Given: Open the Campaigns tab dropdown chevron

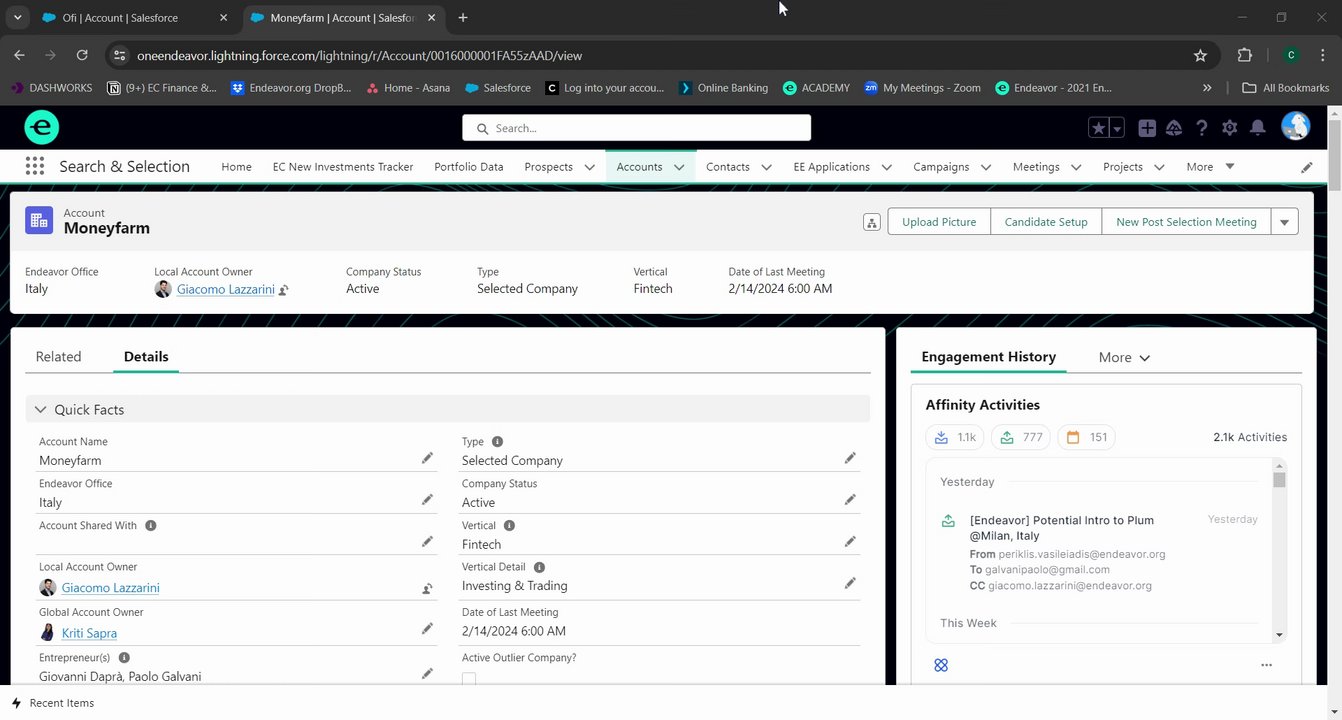Looking at the screenshot, I should 986,167.
